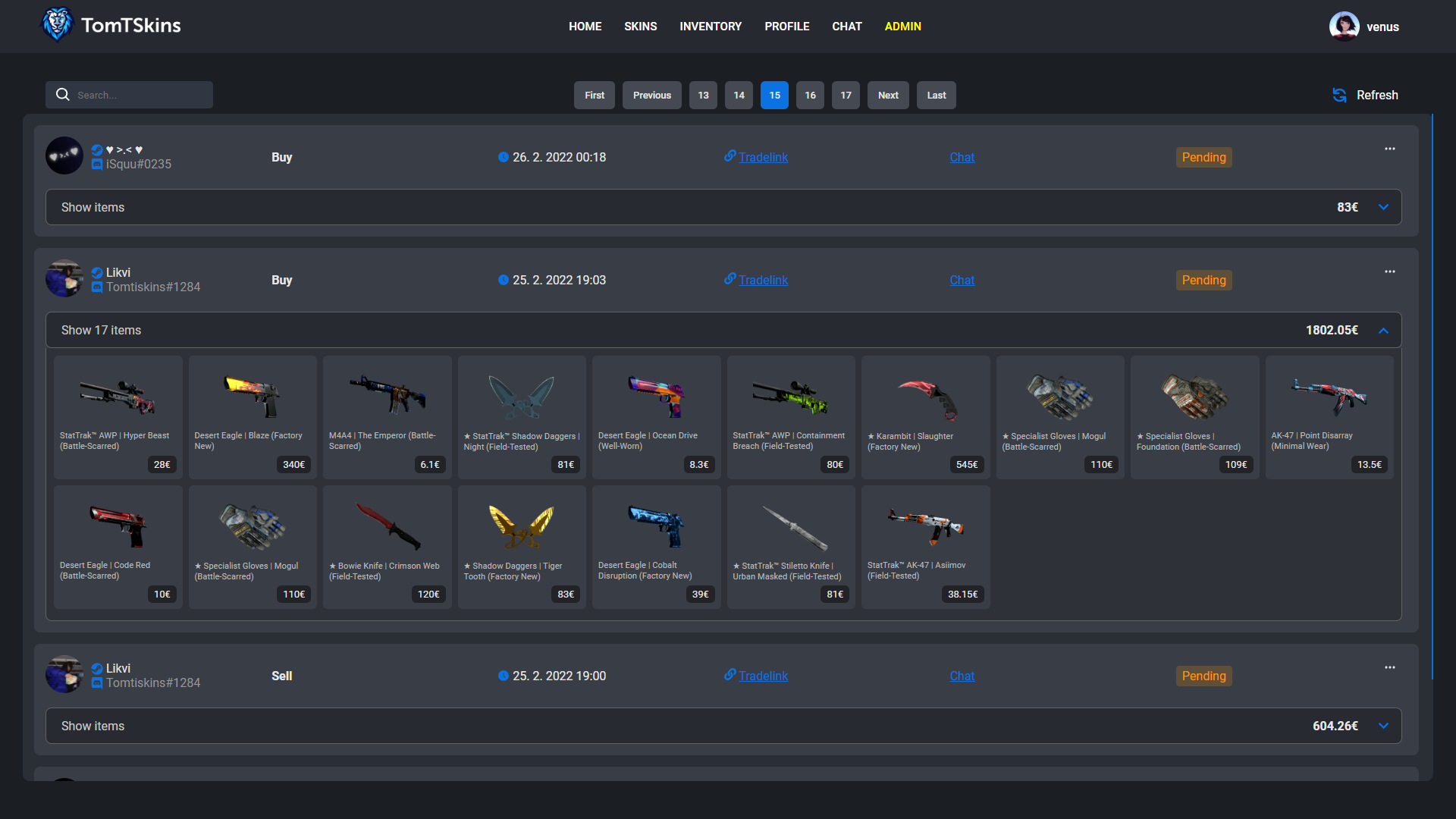Select Desert Eagle Blaze item card
Screen dimensions: 1456x819
253,417
